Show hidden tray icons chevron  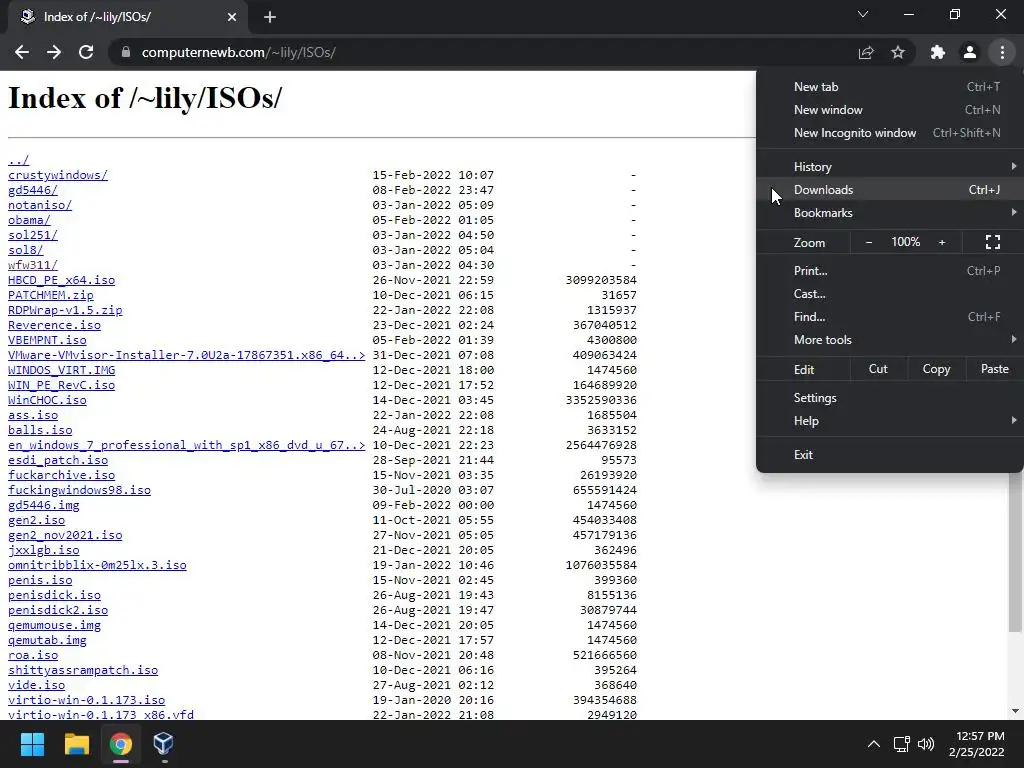(x=873, y=744)
